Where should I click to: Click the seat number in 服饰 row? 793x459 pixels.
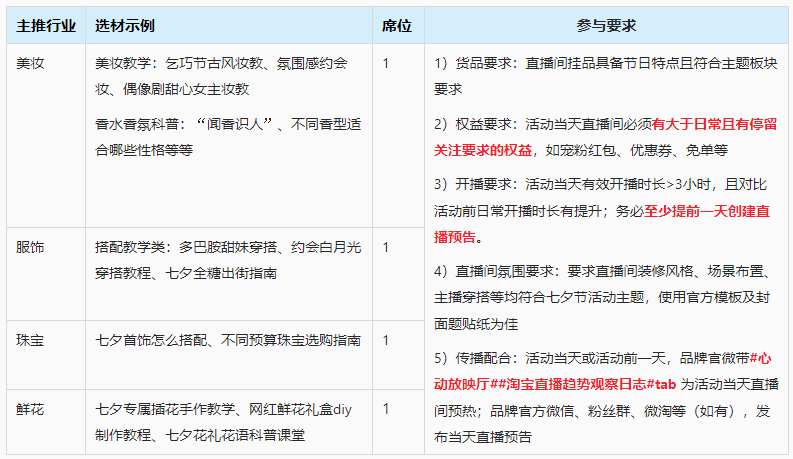tap(386, 247)
